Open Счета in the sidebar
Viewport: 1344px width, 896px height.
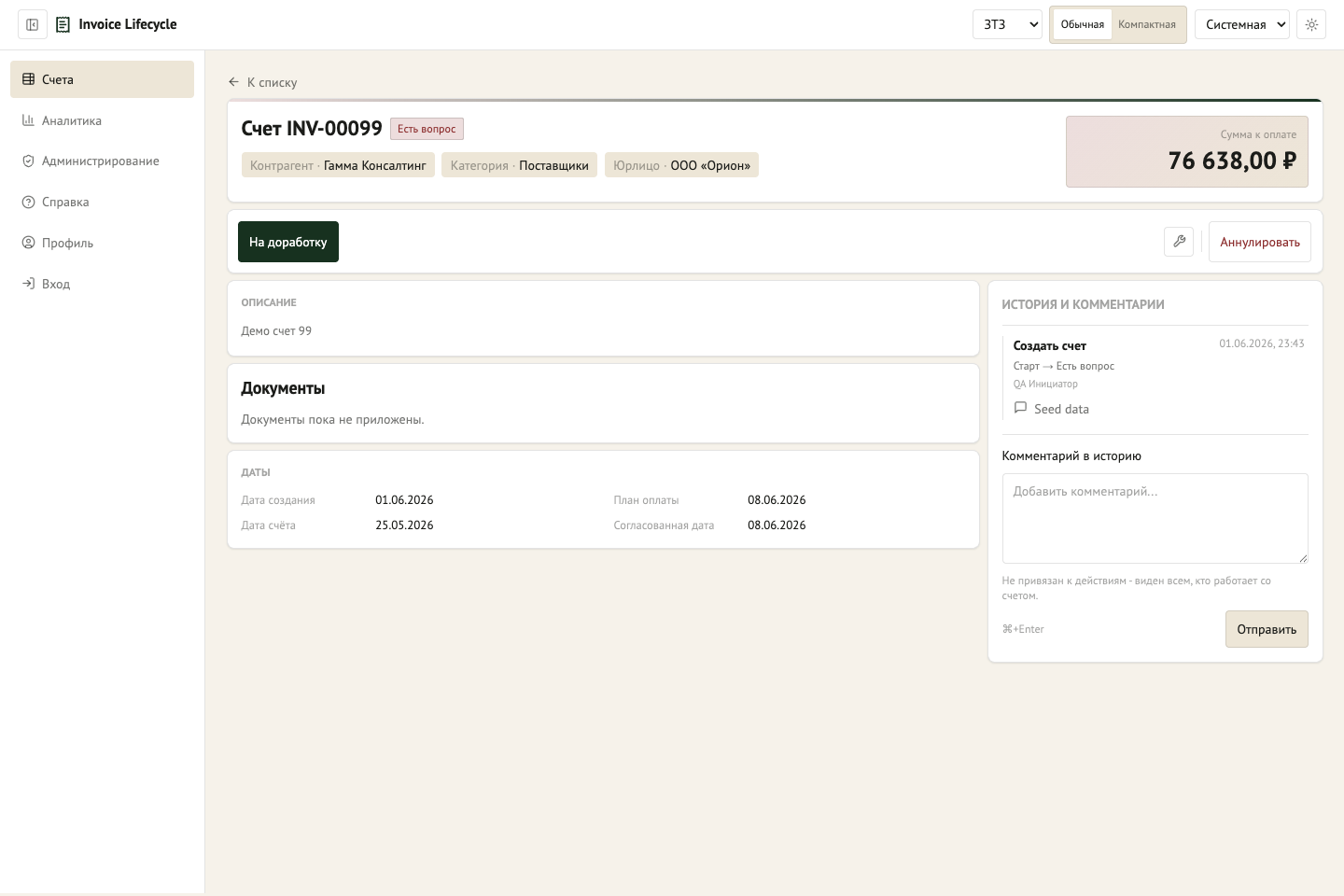pyautogui.click(x=102, y=79)
